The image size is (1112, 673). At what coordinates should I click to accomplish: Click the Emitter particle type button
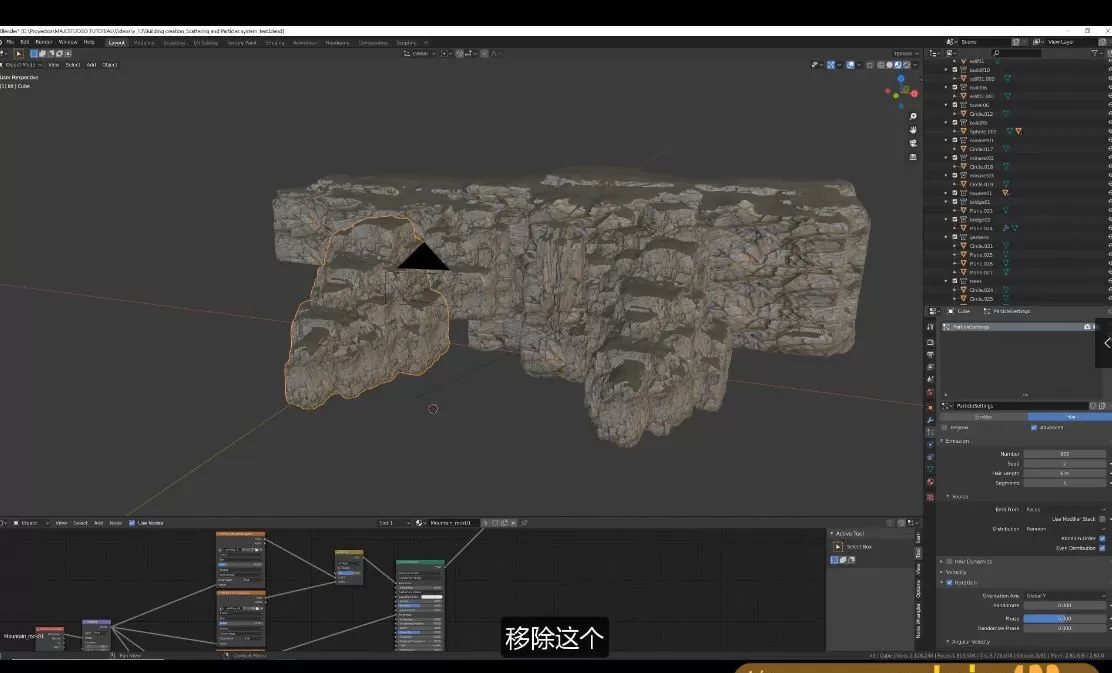pos(983,417)
